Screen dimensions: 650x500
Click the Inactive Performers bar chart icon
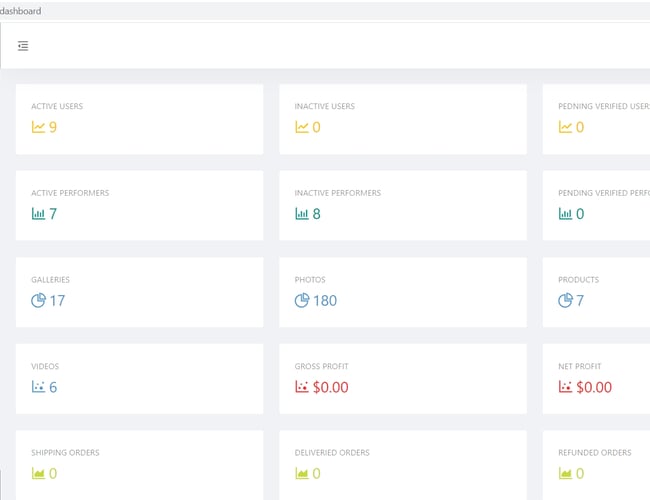click(x=301, y=214)
